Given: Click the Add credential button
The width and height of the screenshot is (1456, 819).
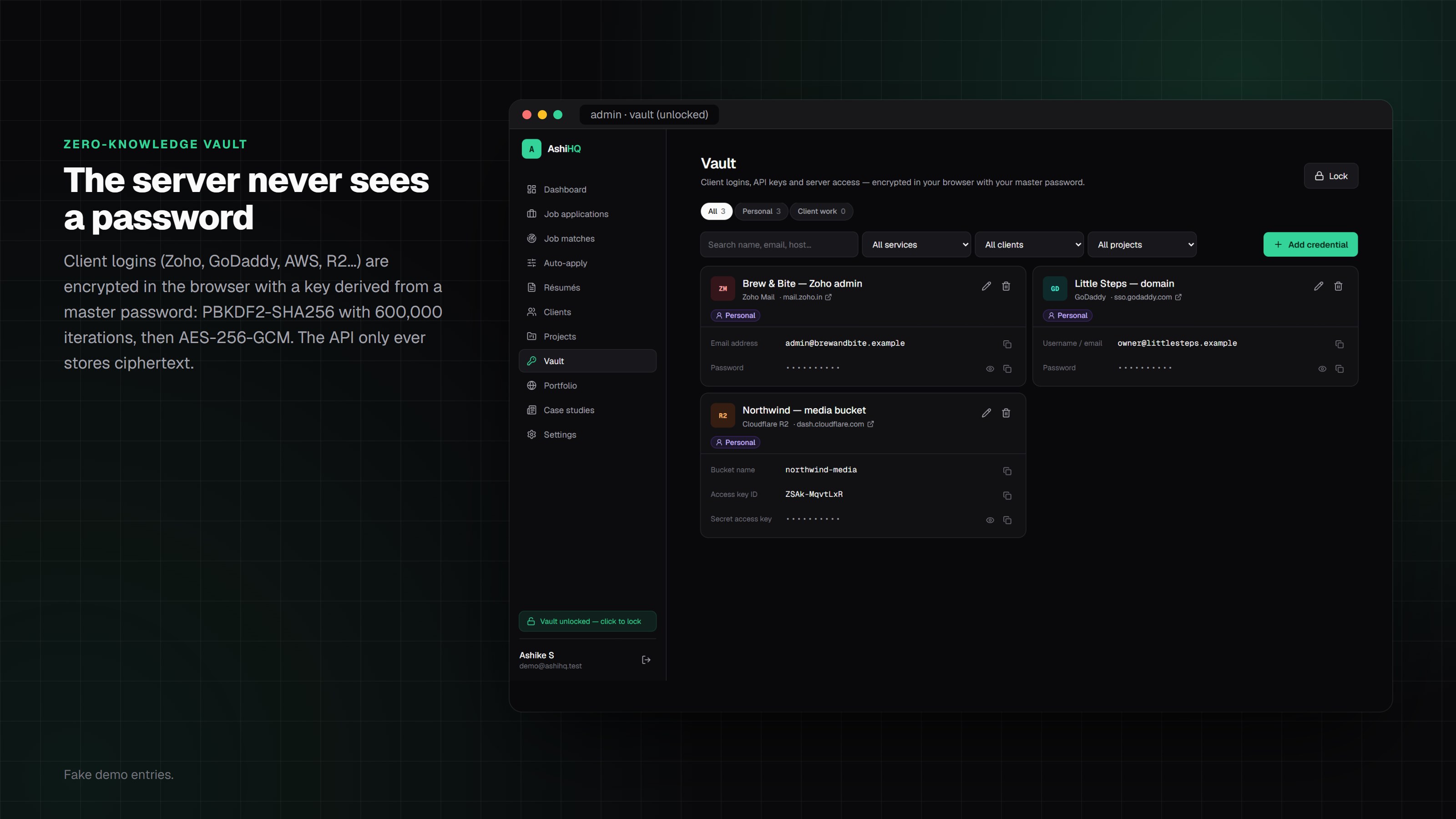Looking at the screenshot, I should (1310, 245).
